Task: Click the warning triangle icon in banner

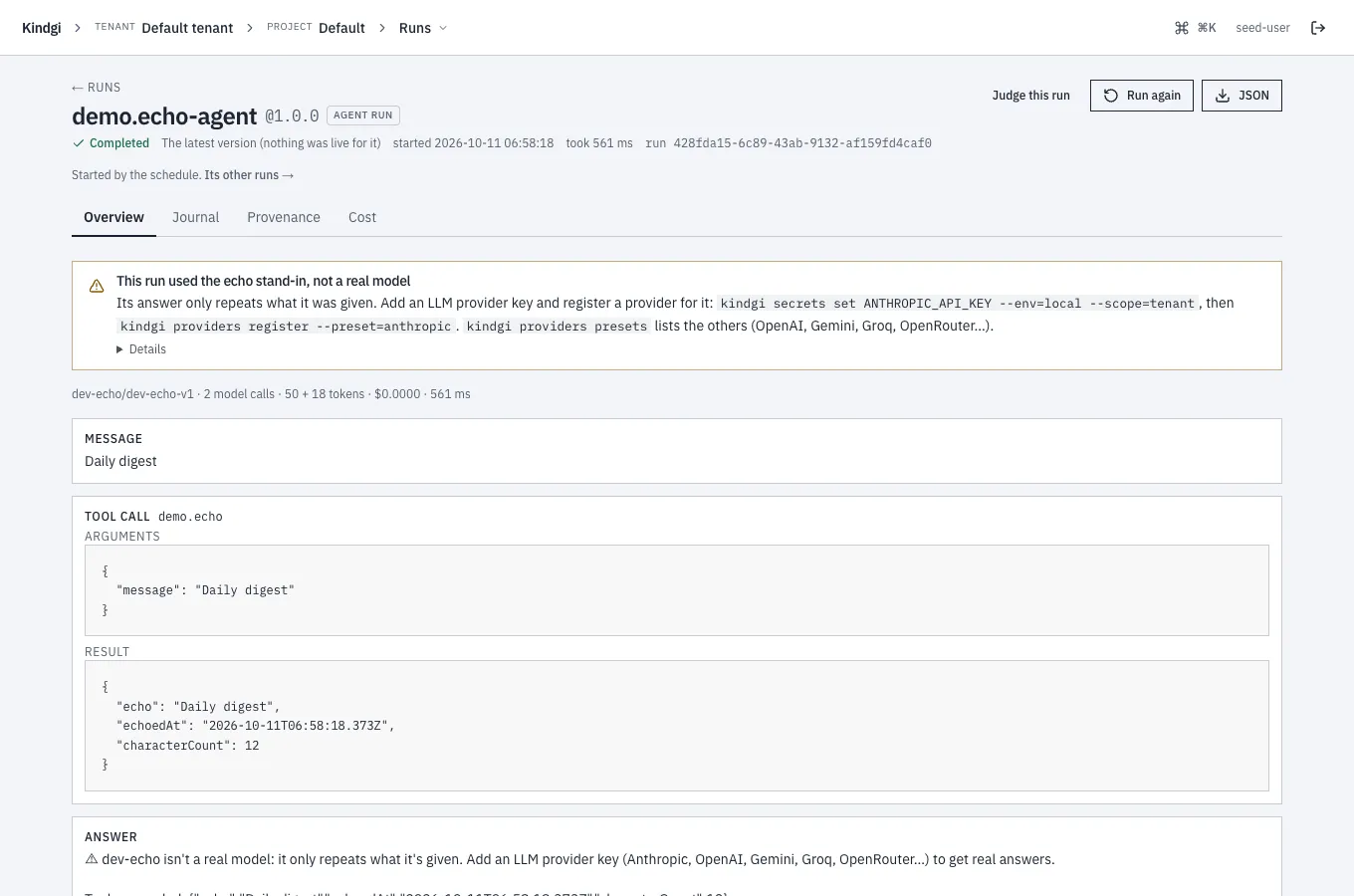Action: click(x=97, y=286)
